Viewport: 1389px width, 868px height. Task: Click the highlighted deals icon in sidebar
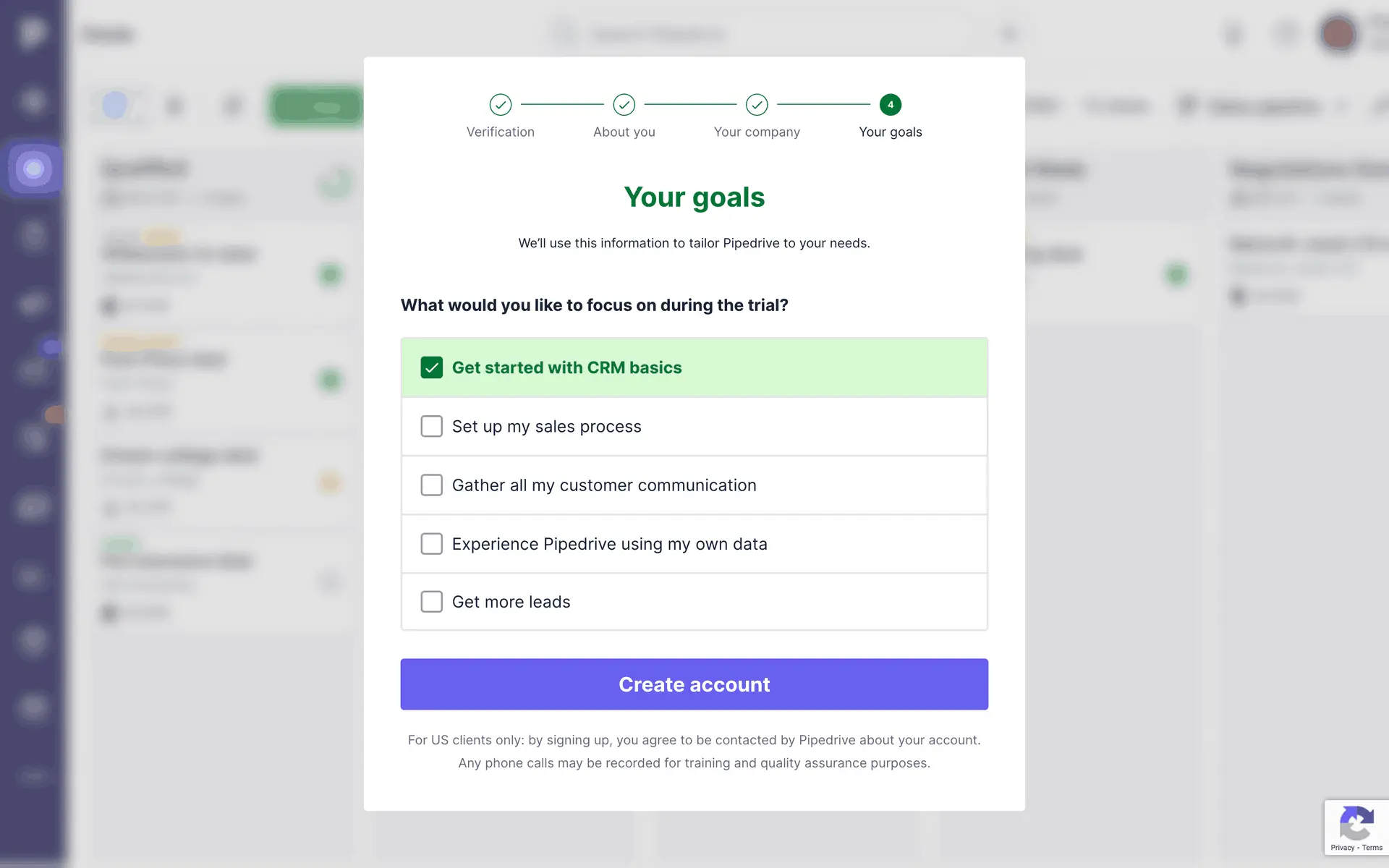[33, 169]
